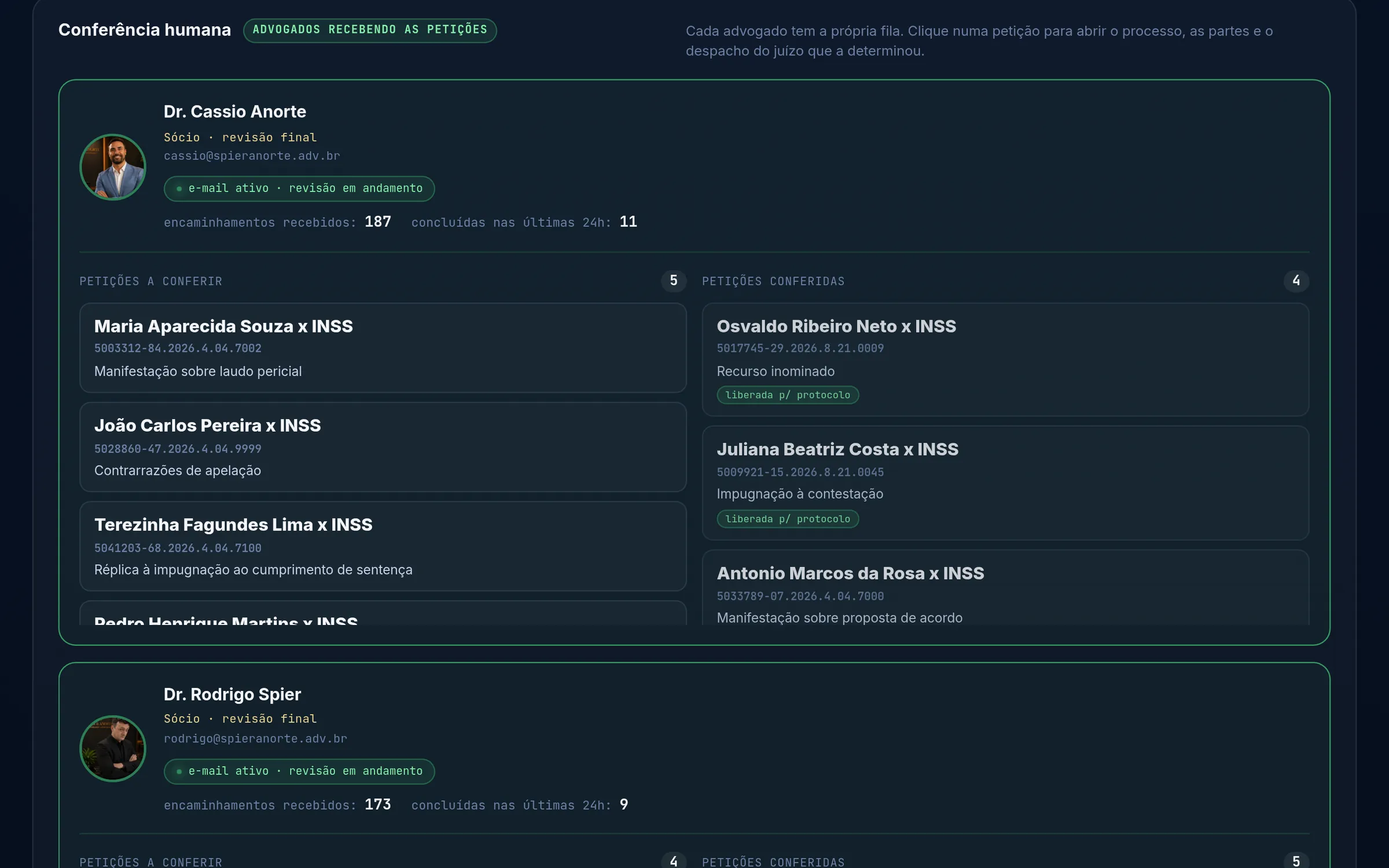Screen dimensions: 1389x868
Task: Click 'Petições a conferir' header in Cassio's card
Action: coord(151,281)
